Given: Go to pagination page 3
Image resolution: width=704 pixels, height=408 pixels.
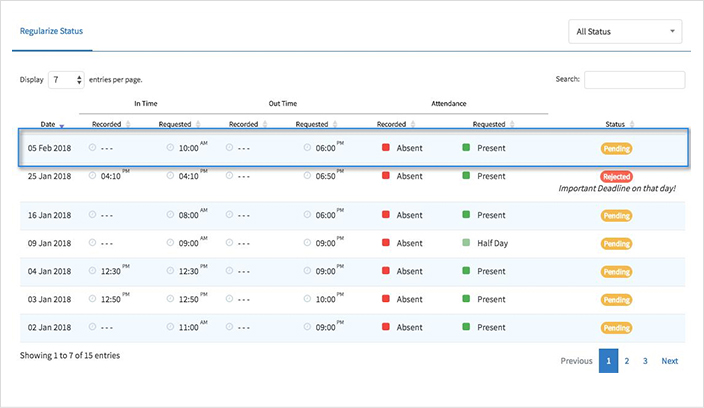Looking at the screenshot, I should pos(645,361).
